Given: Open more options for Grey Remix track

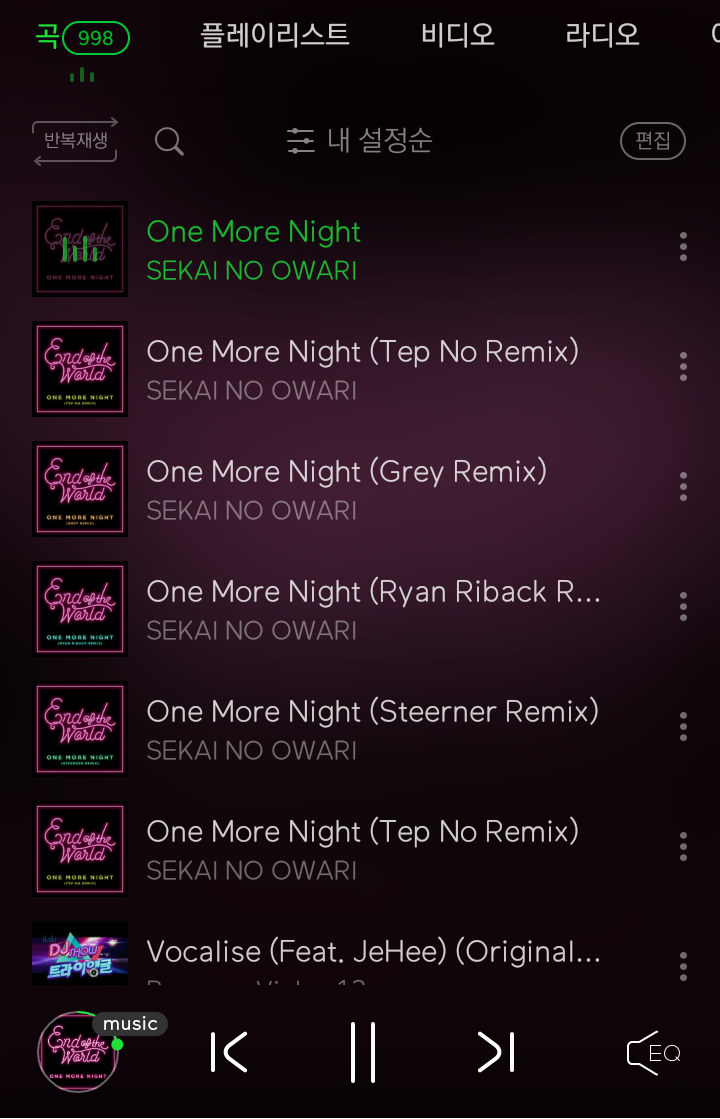Looking at the screenshot, I should 683,487.
